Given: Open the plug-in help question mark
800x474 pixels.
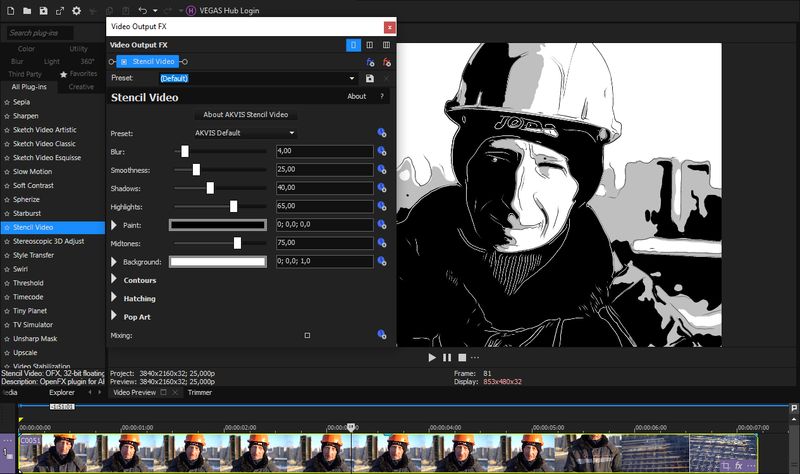Looking at the screenshot, I should pyautogui.click(x=382, y=96).
